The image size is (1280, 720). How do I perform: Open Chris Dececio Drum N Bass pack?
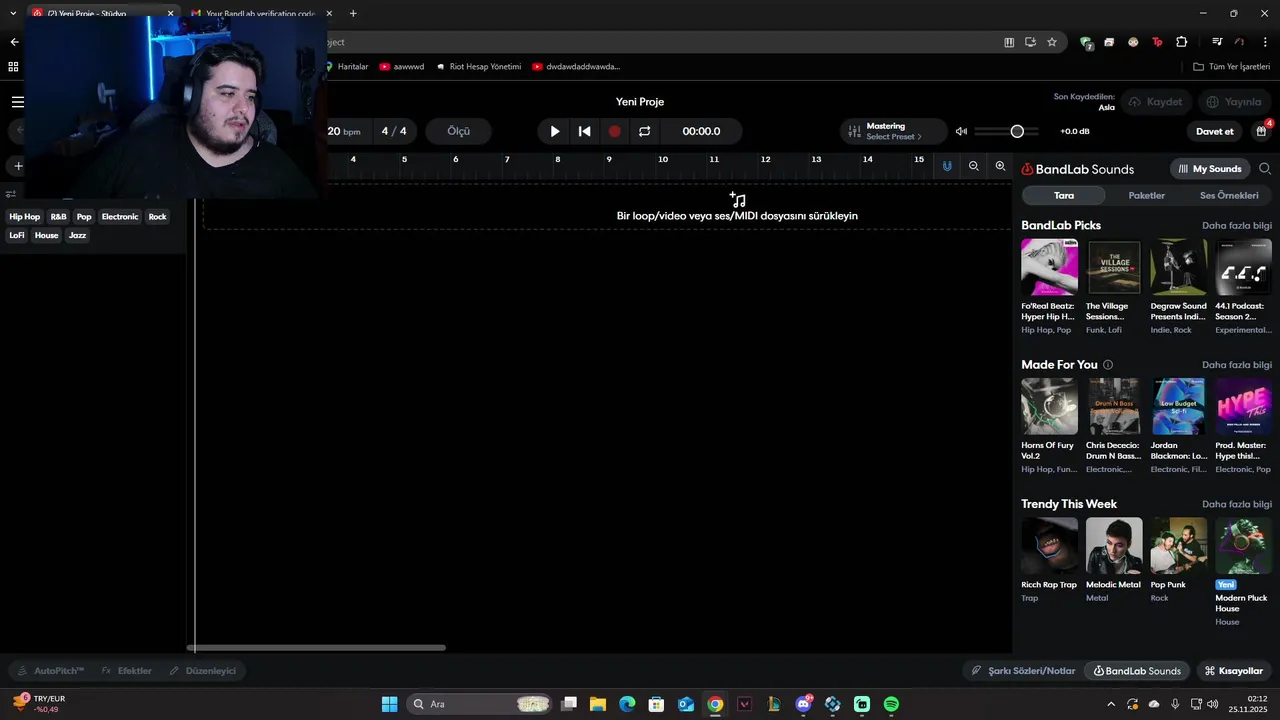click(1114, 406)
